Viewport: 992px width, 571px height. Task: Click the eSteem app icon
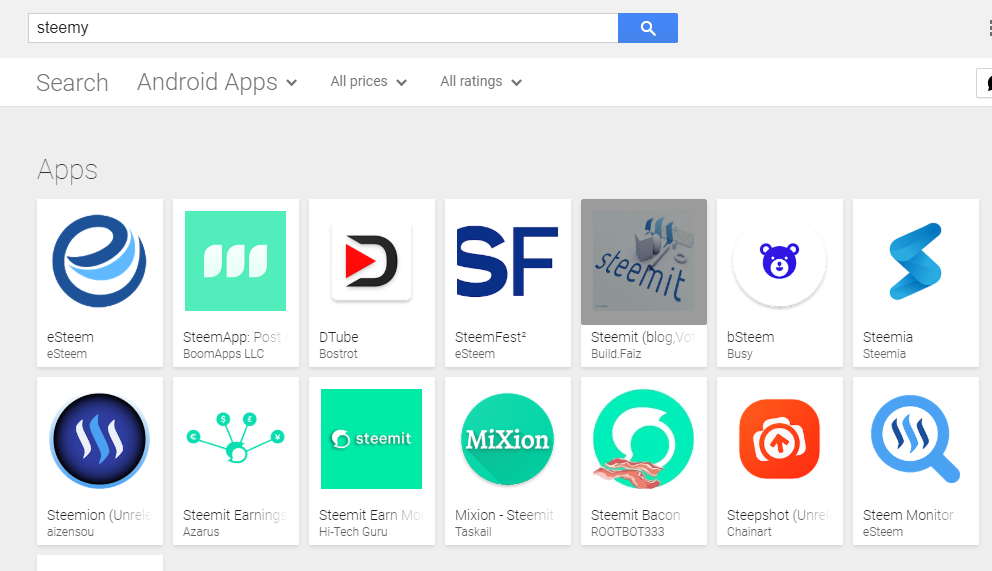coord(99,261)
